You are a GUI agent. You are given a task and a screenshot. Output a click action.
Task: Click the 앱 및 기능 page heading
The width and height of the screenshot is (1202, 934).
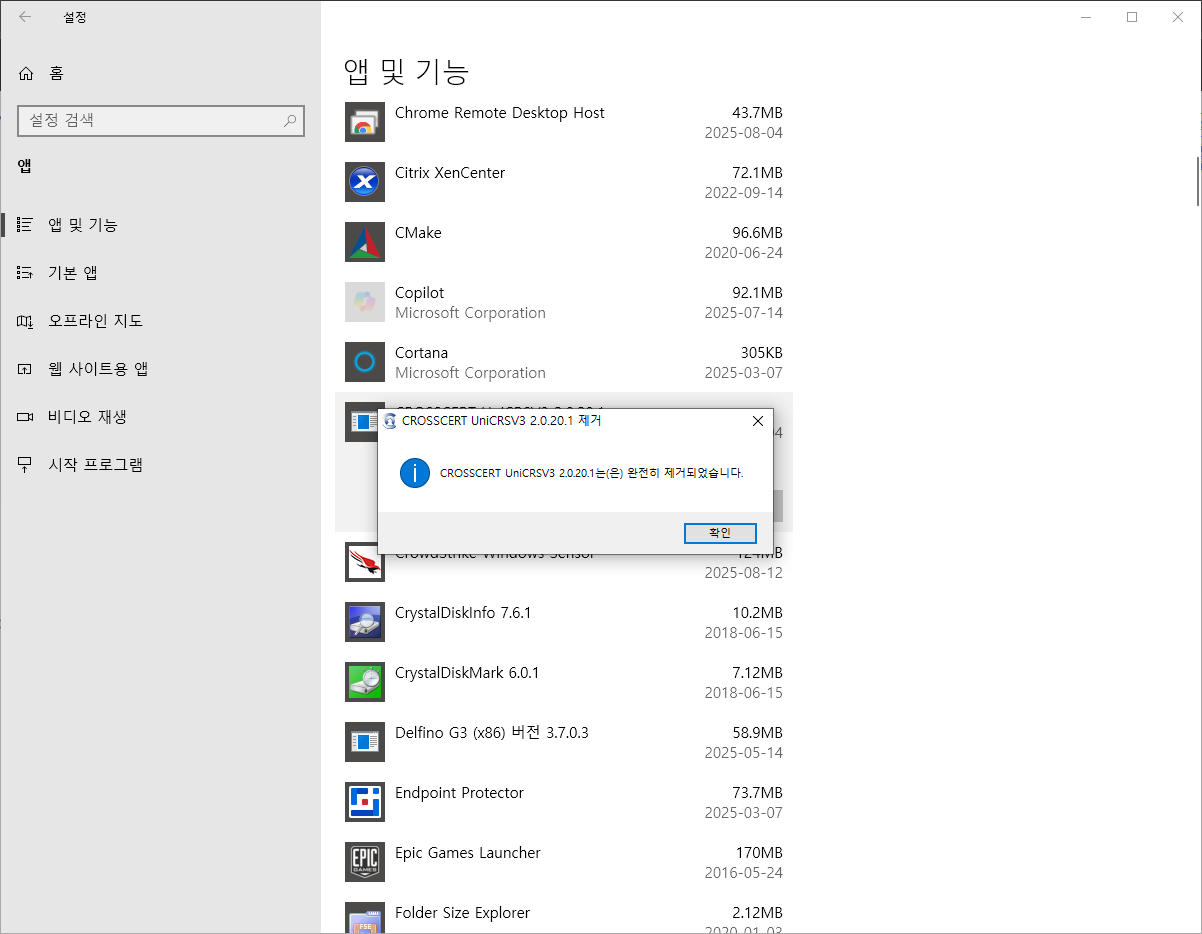406,71
